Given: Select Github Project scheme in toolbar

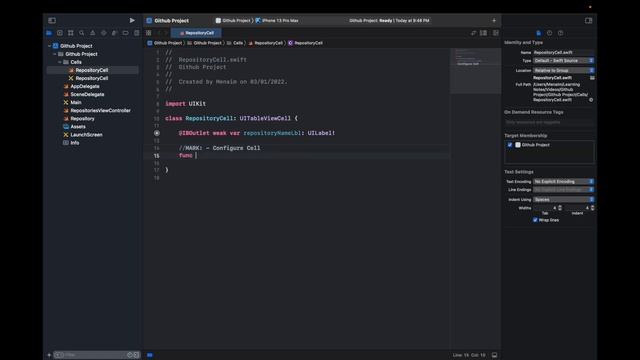Looking at the screenshot, I should tap(233, 20).
